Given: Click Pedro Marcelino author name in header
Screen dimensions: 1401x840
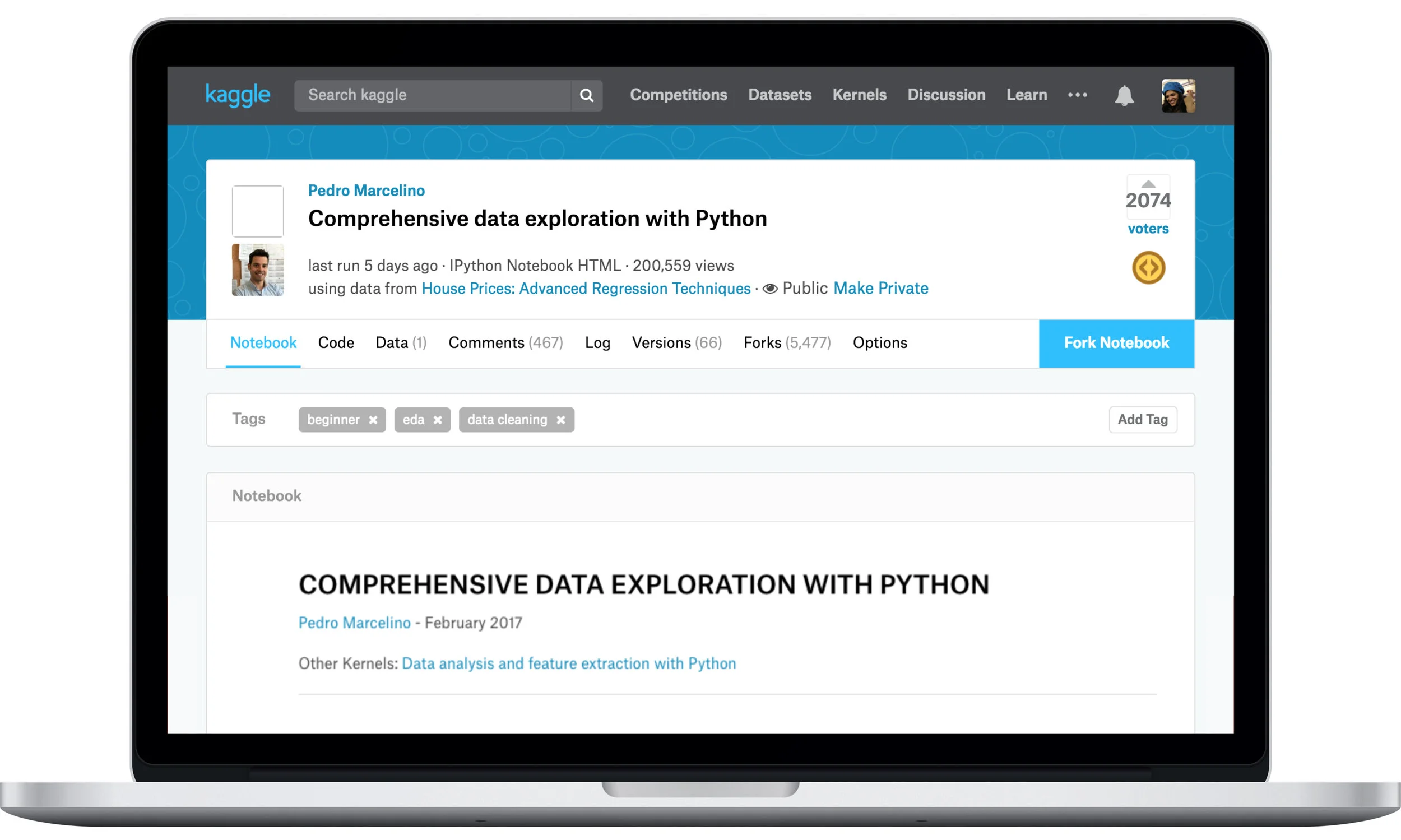Looking at the screenshot, I should [x=367, y=191].
